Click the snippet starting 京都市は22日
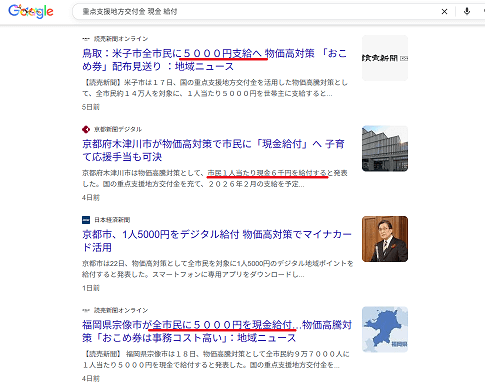The width and height of the screenshot is (485, 385). click(x=218, y=269)
